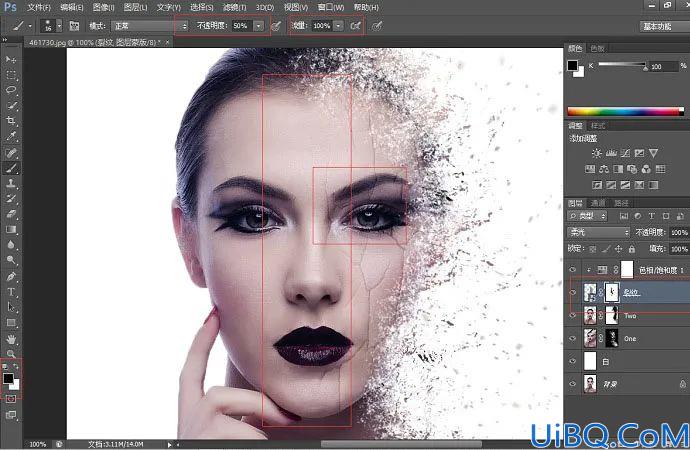Open brush mode 正常 dropdown
The height and width of the screenshot is (450, 690).
point(150,26)
